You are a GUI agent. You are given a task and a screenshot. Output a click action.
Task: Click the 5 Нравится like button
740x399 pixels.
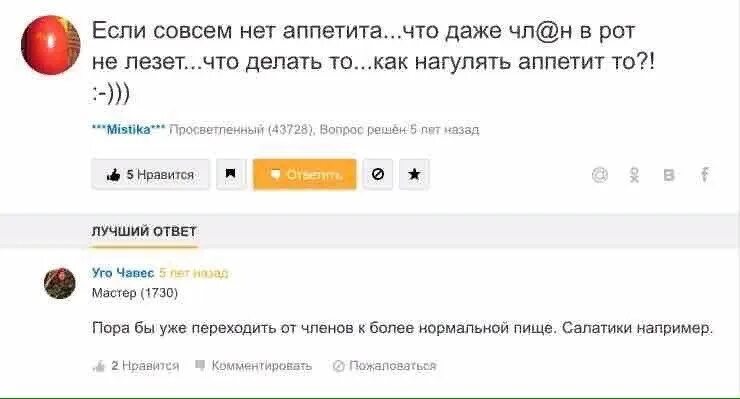tap(151, 175)
